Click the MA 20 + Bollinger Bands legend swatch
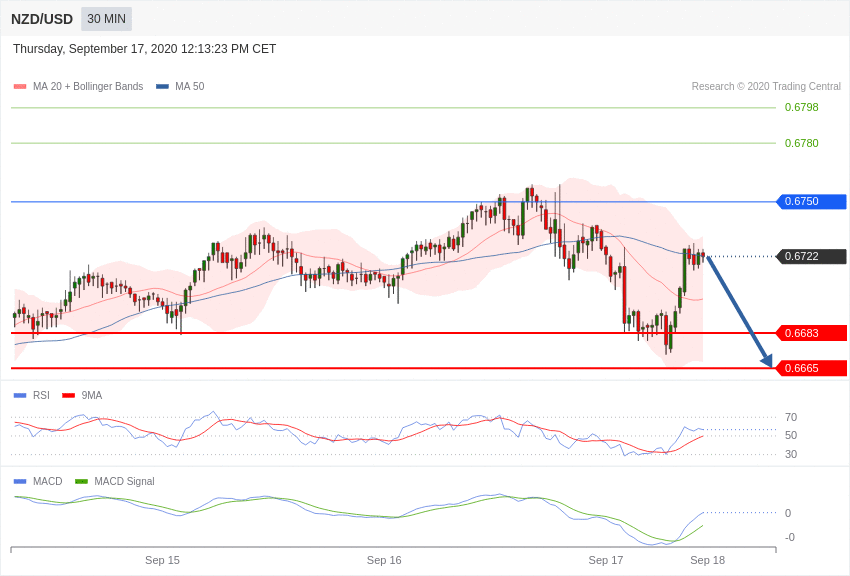850x576 pixels. 20,87
